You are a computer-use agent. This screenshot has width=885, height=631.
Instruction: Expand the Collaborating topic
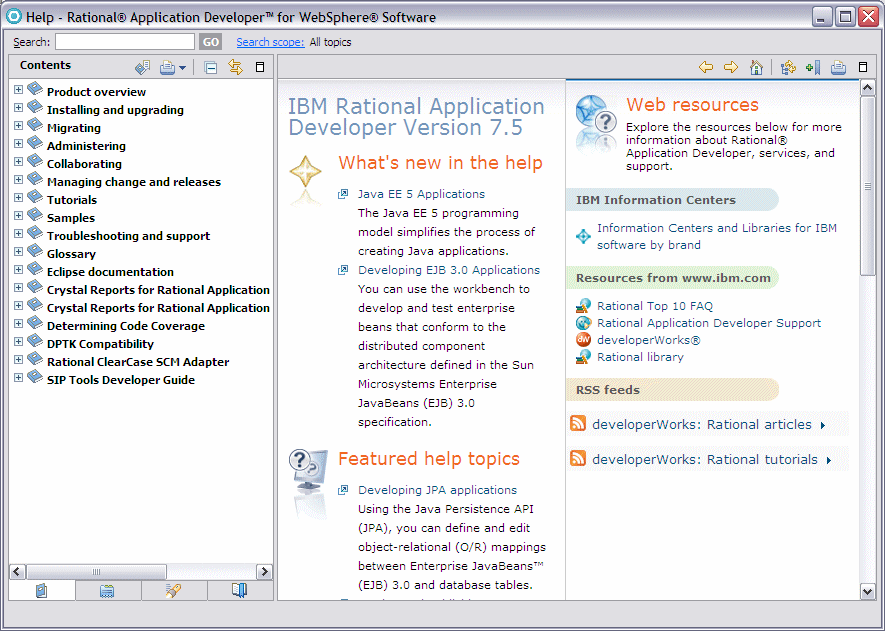click(x=18, y=162)
